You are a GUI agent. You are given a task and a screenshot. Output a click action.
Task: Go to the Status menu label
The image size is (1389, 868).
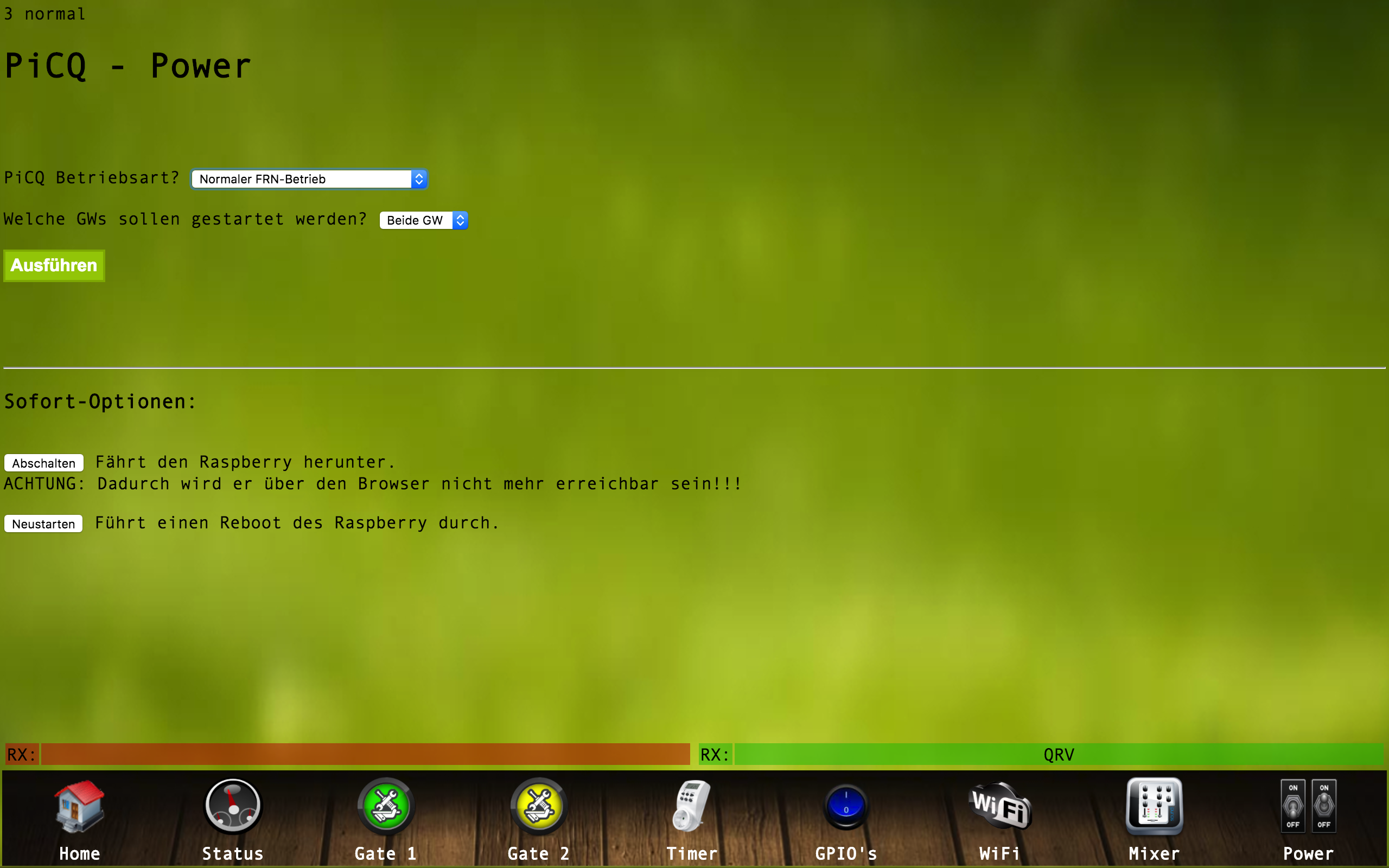coord(233,854)
